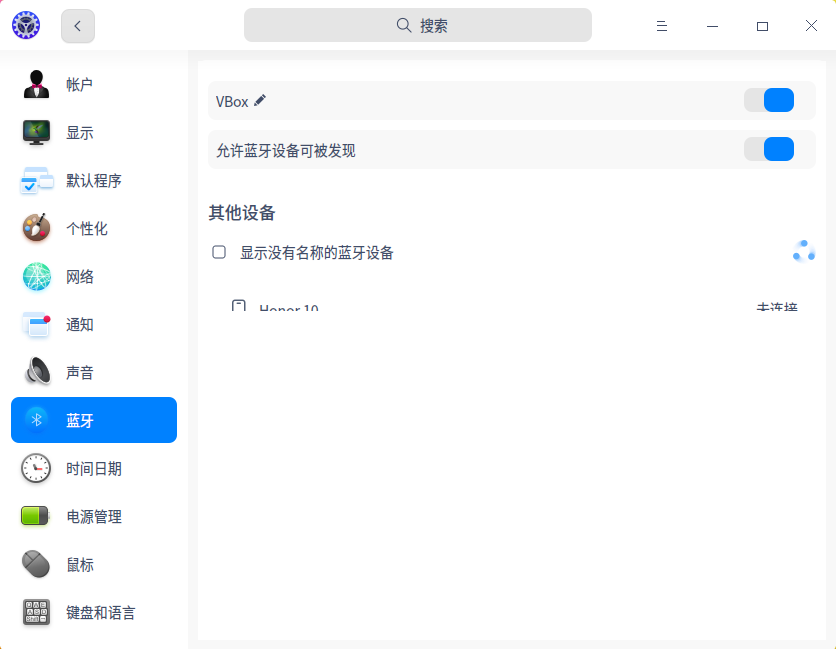836x649 pixels.
Task: Click the 未连接 status of Honor 10
Action: click(776, 307)
